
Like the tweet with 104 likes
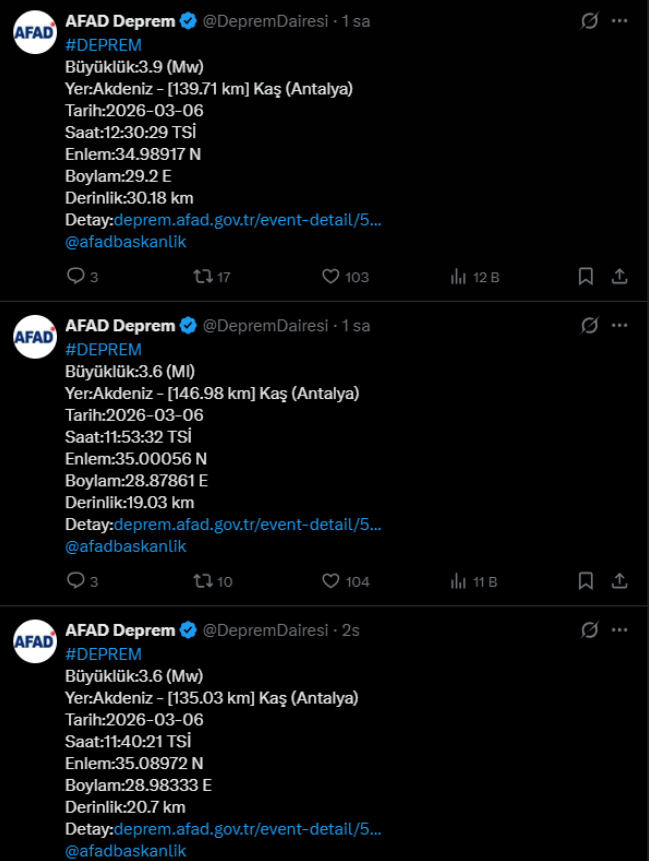point(331,581)
